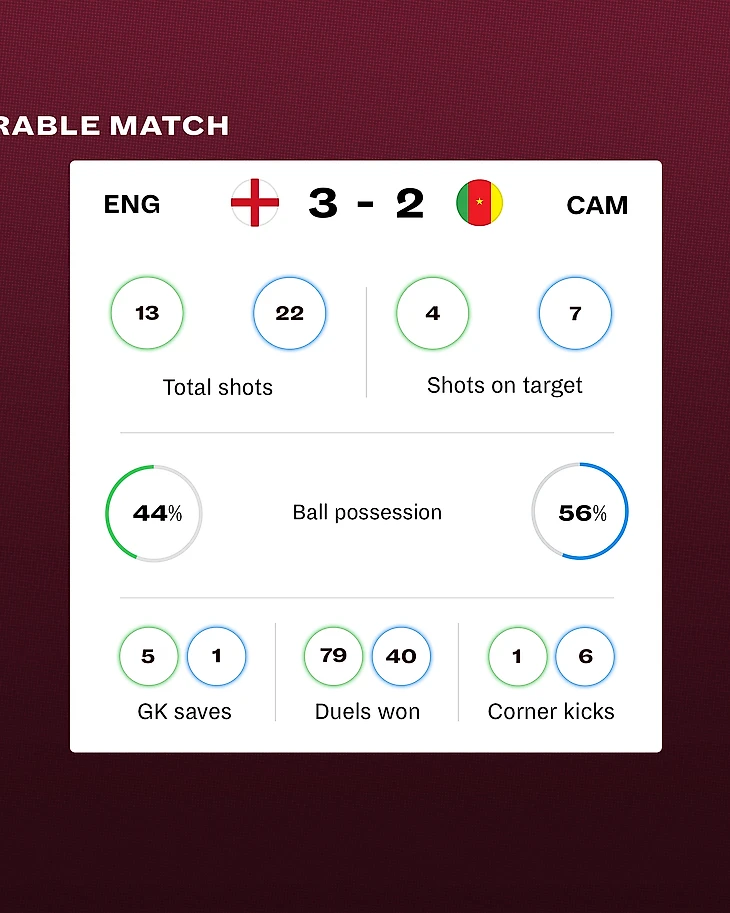Viewport: 730px width, 913px height.
Task: Click the Cameroon flag icon
Action: (480, 203)
